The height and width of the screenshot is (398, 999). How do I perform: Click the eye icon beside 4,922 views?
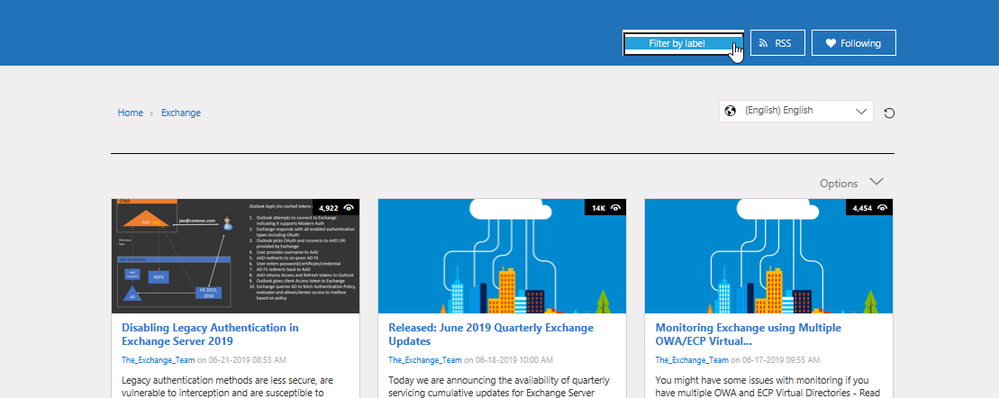[349, 208]
